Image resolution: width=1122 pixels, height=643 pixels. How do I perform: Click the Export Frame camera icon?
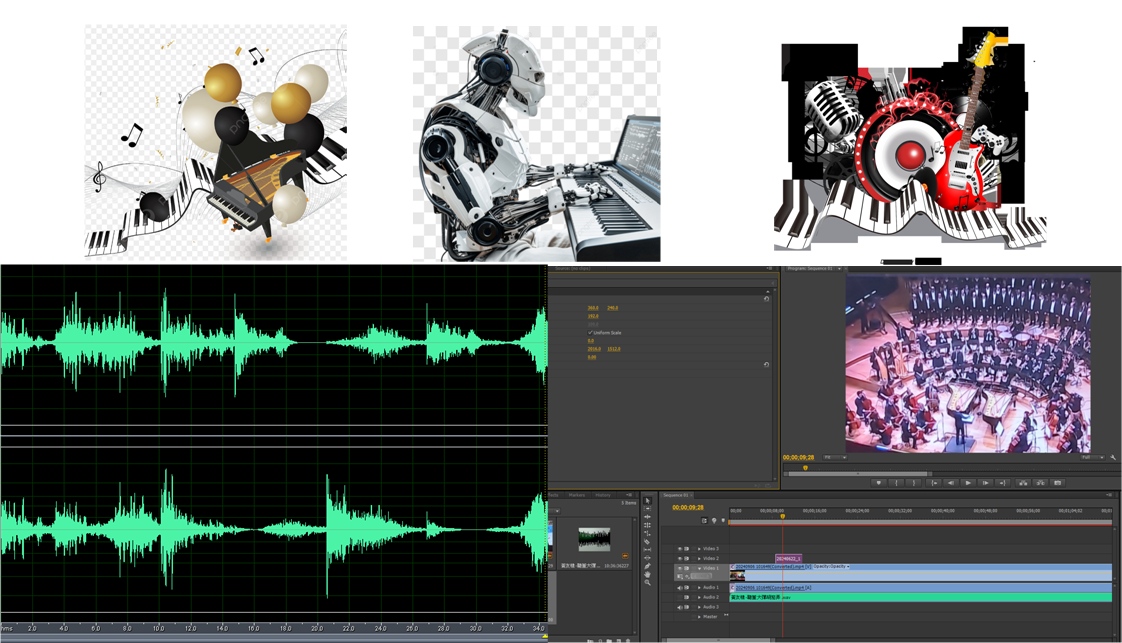[x=1058, y=483]
